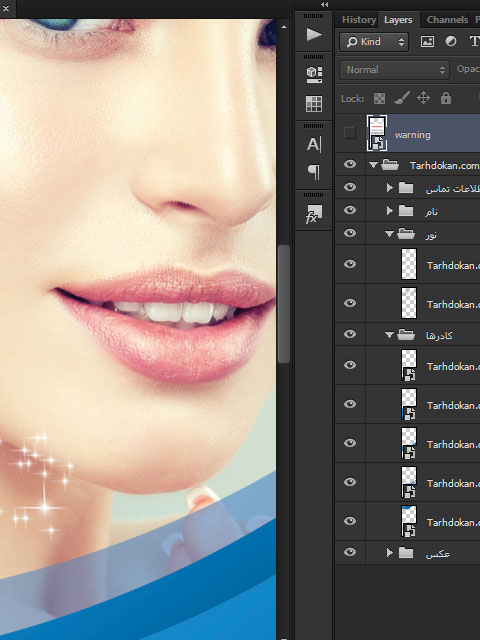Open the Styles fx panel icon
This screenshot has width=480, height=640.
pos(314,214)
